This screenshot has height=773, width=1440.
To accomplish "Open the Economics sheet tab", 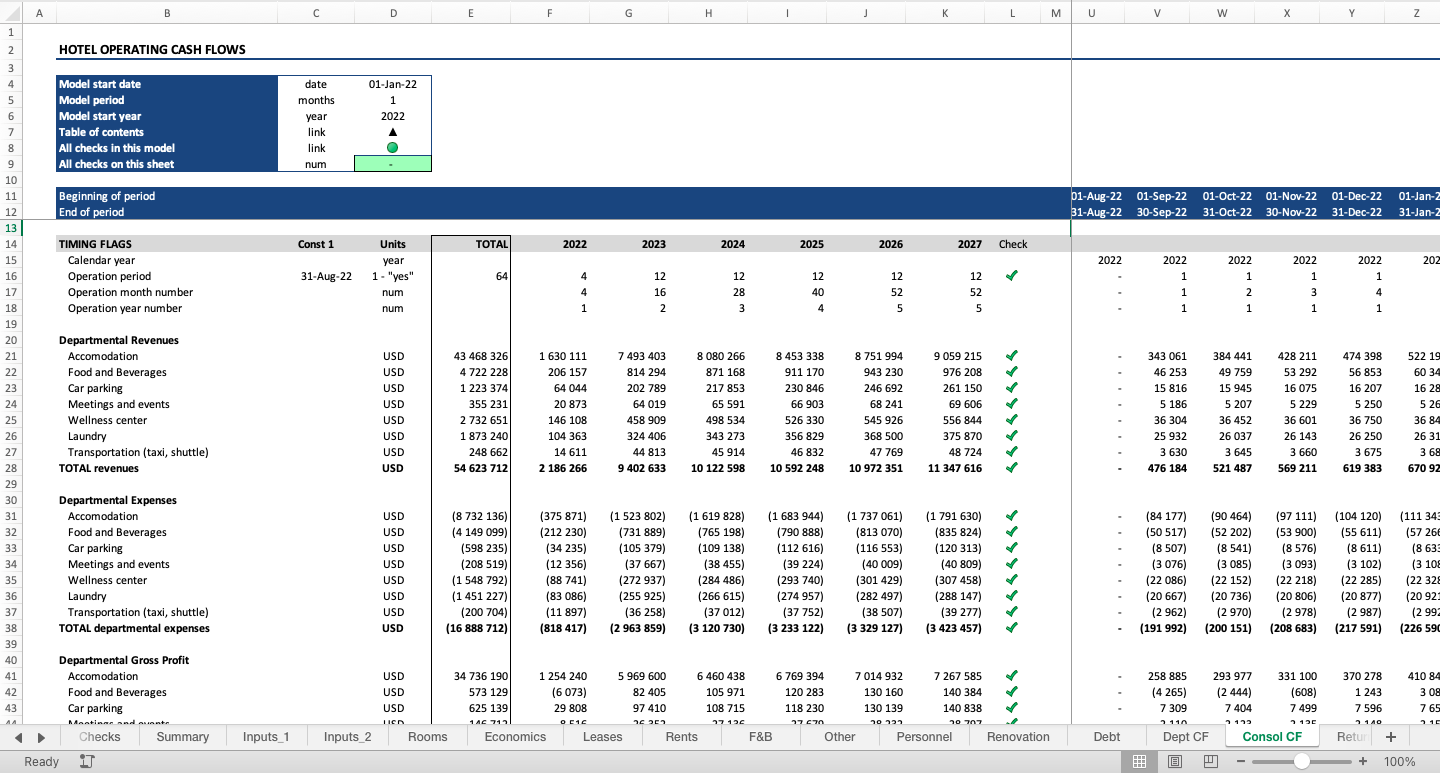I will (514, 736).
